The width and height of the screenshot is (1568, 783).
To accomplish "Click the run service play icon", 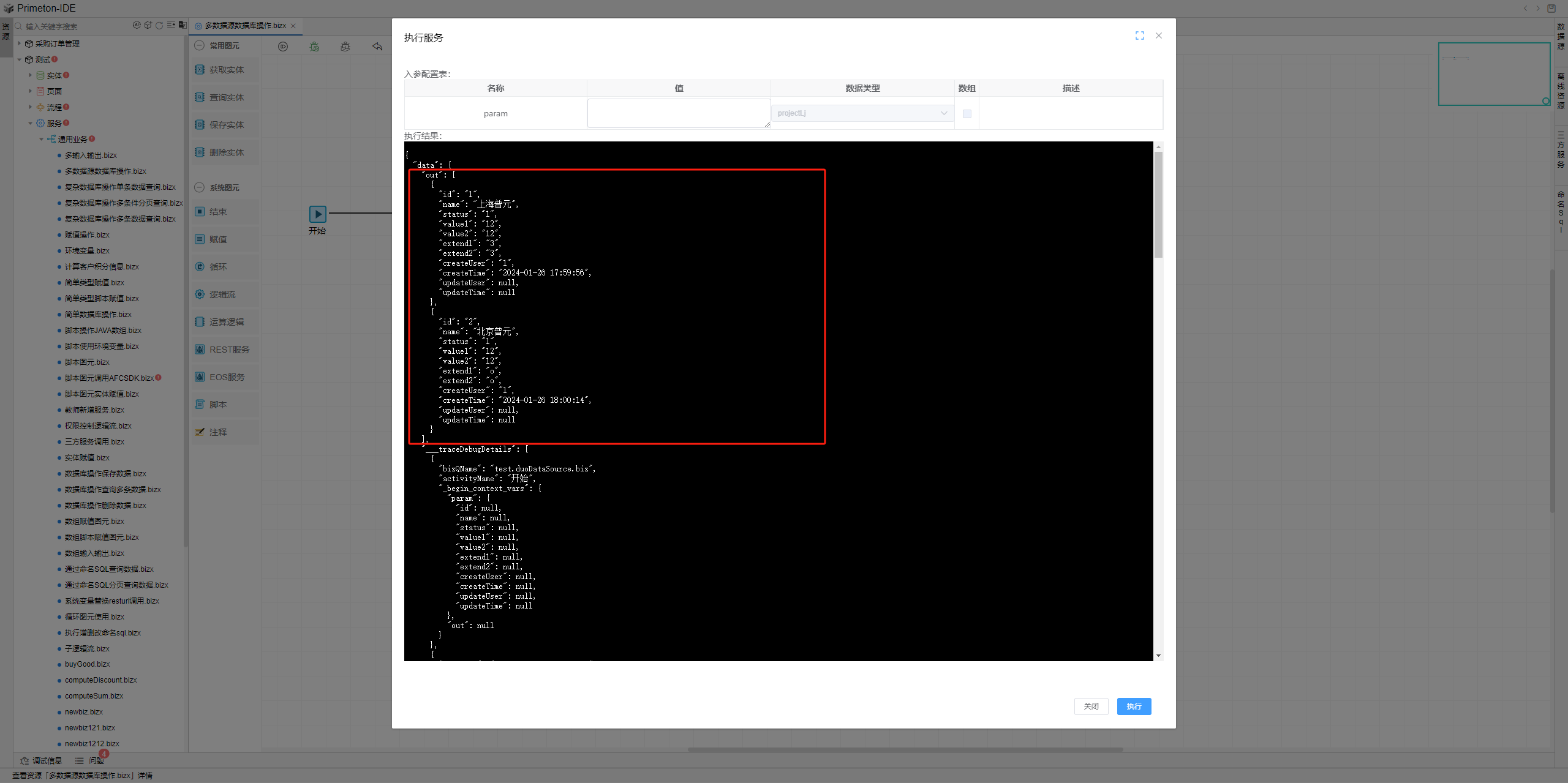I will pyautogui.click(x=283, y=47).
